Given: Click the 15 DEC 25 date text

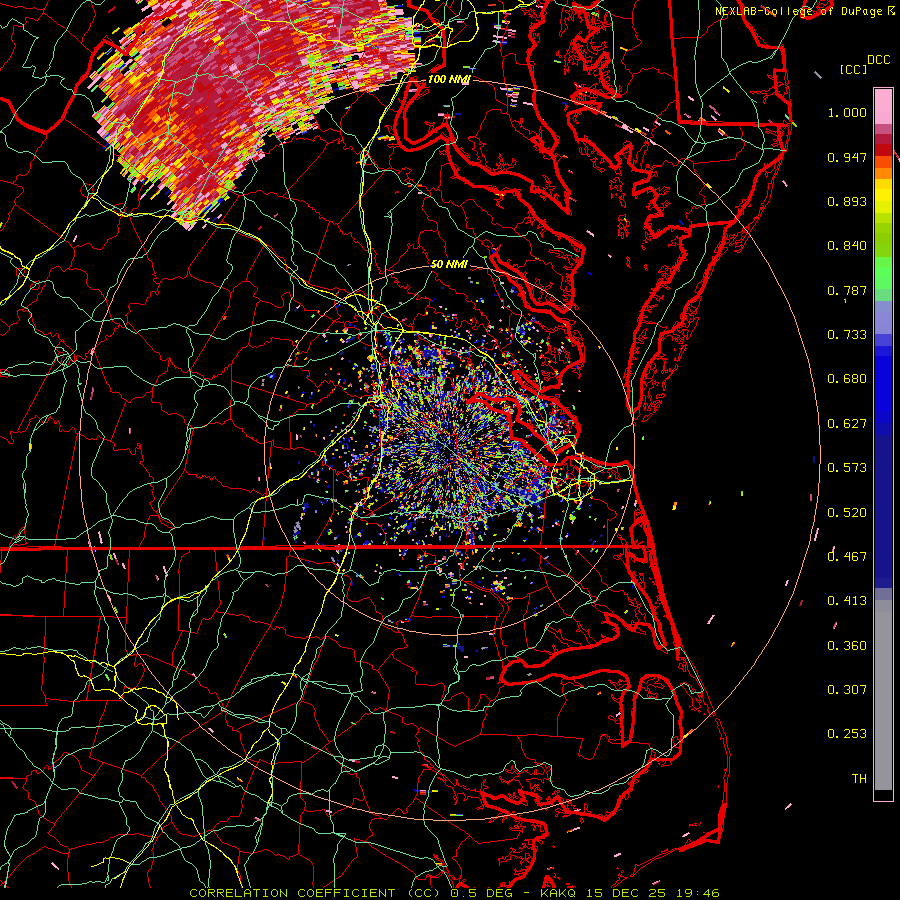Looking at the screenshot, I should click(x=627, y=893).
